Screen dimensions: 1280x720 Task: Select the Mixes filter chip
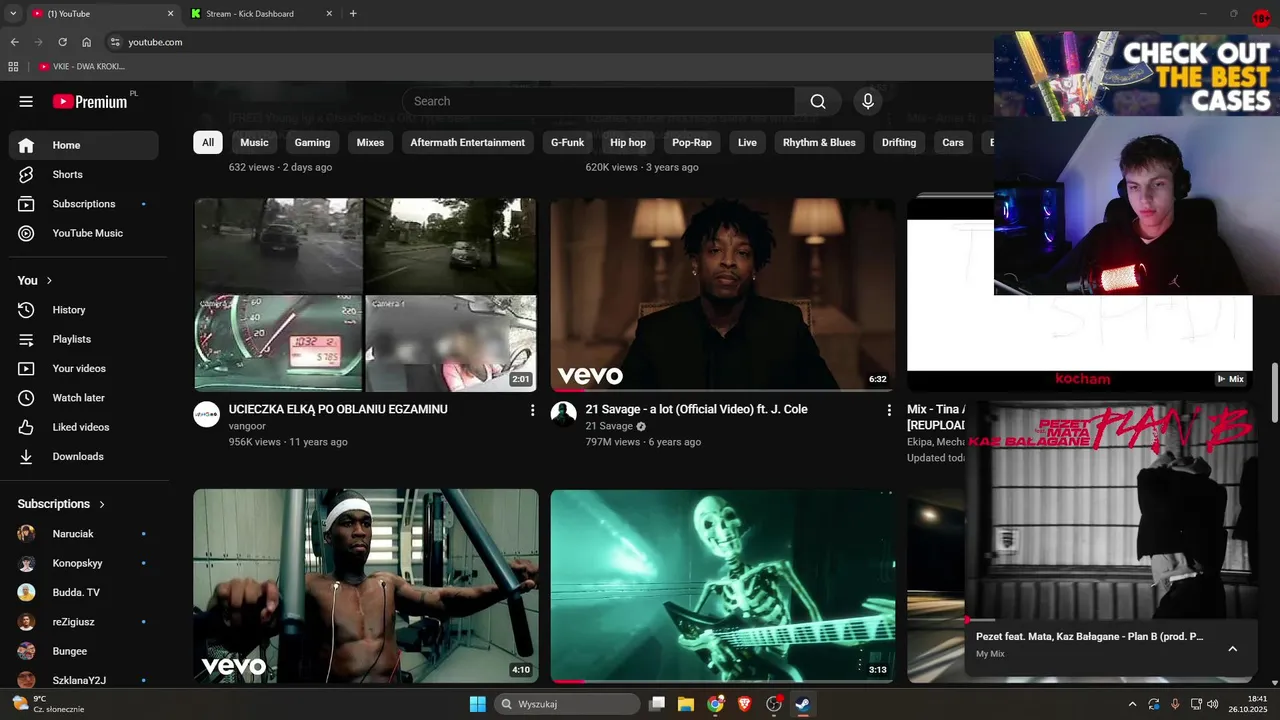point(370,143)
